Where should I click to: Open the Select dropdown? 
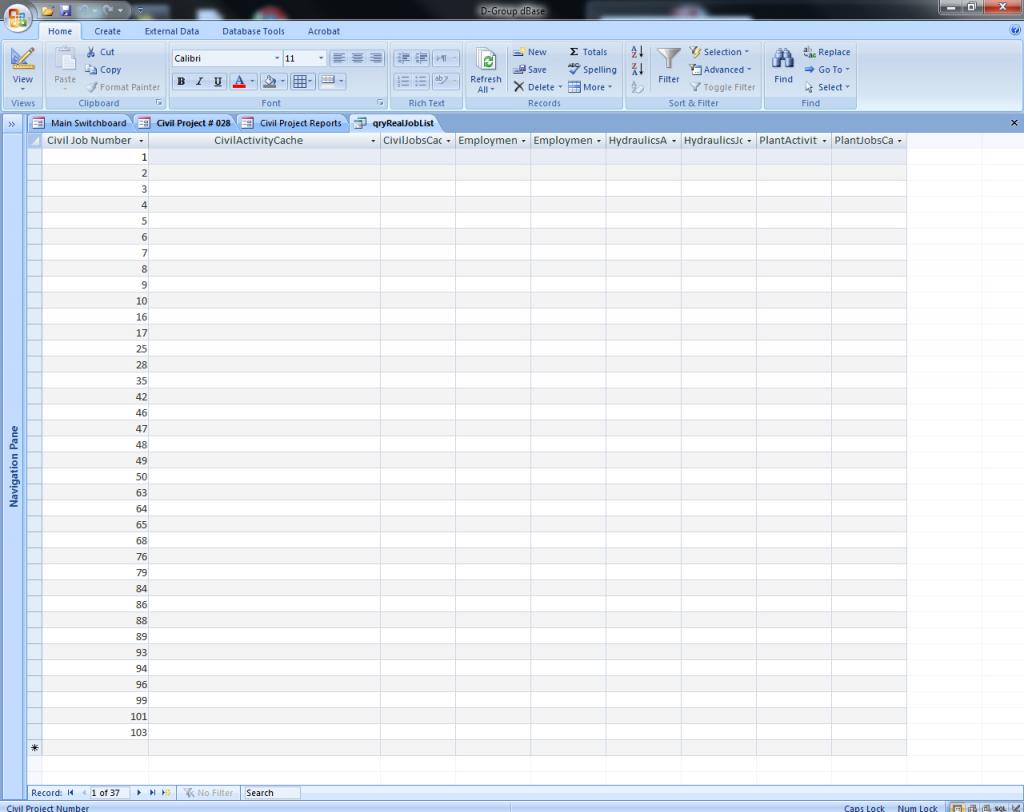[827, 87]
